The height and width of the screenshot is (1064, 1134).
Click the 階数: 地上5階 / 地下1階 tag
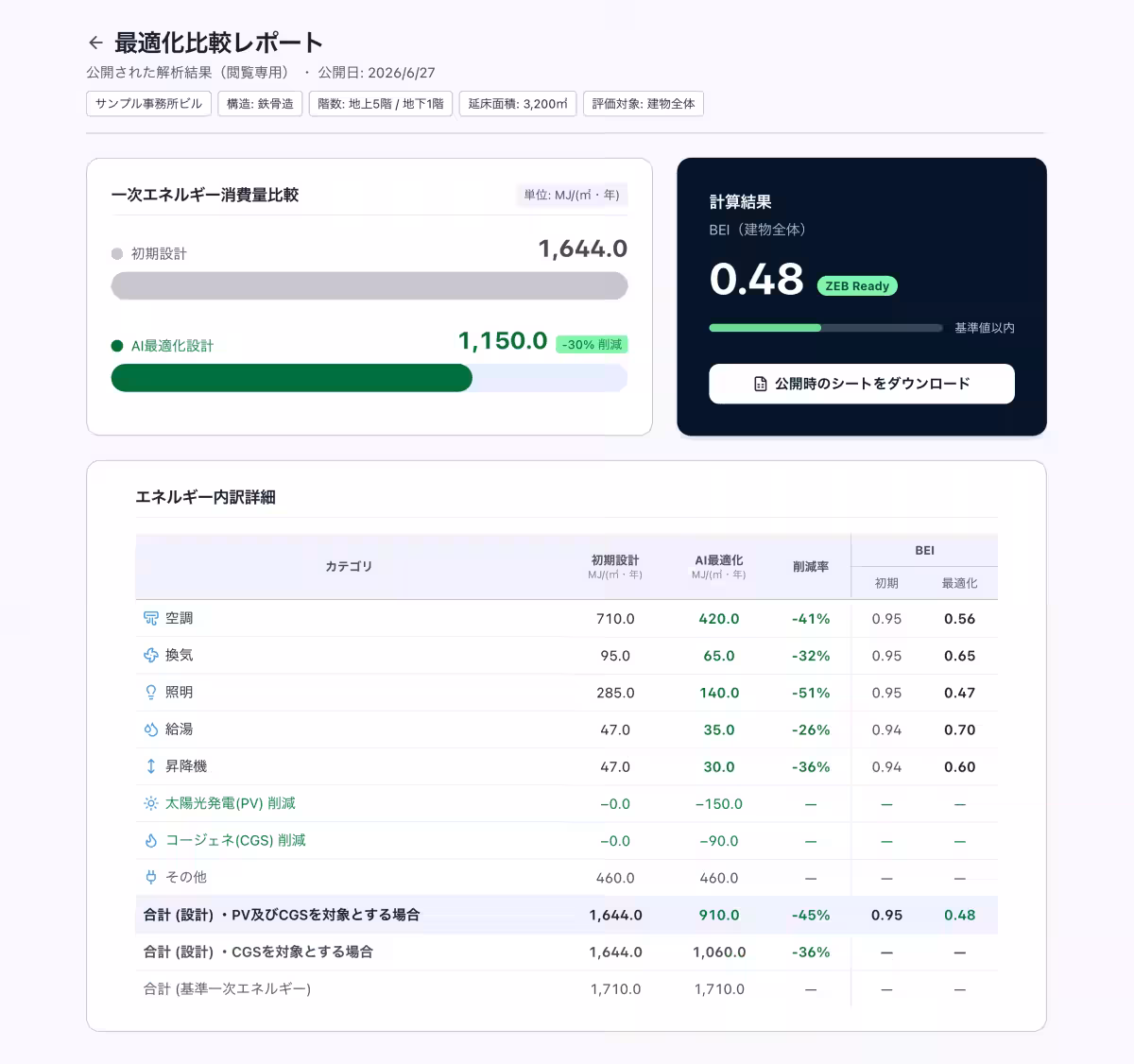click(x=381, y=104)
